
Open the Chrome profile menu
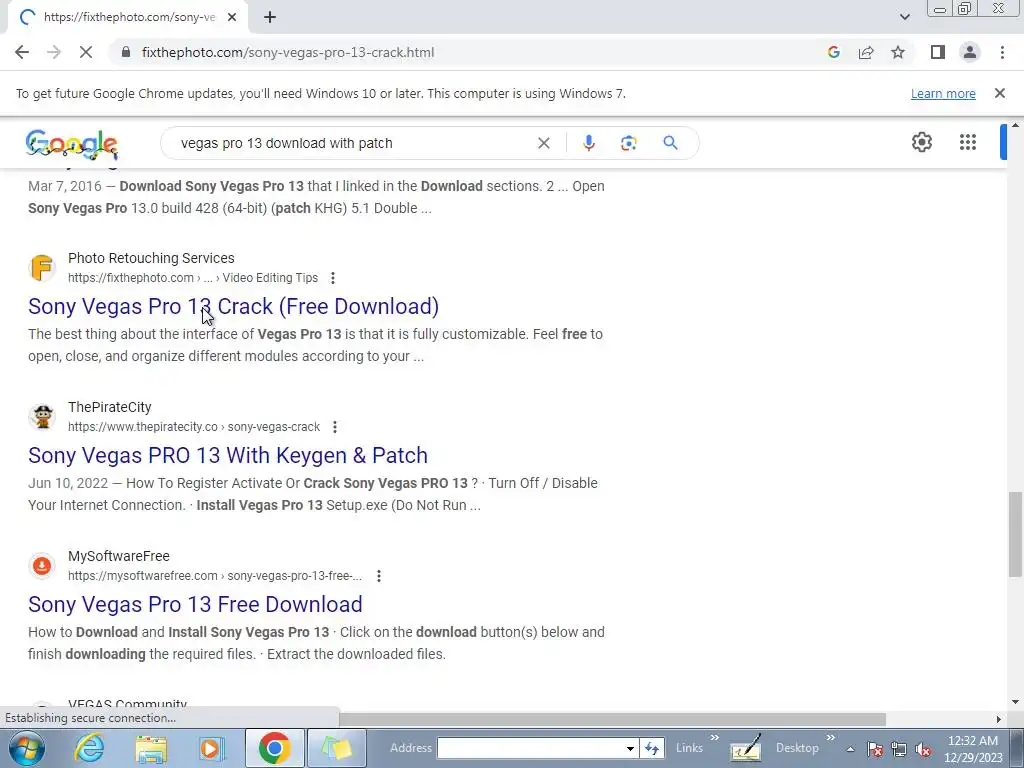click(970, 52)
